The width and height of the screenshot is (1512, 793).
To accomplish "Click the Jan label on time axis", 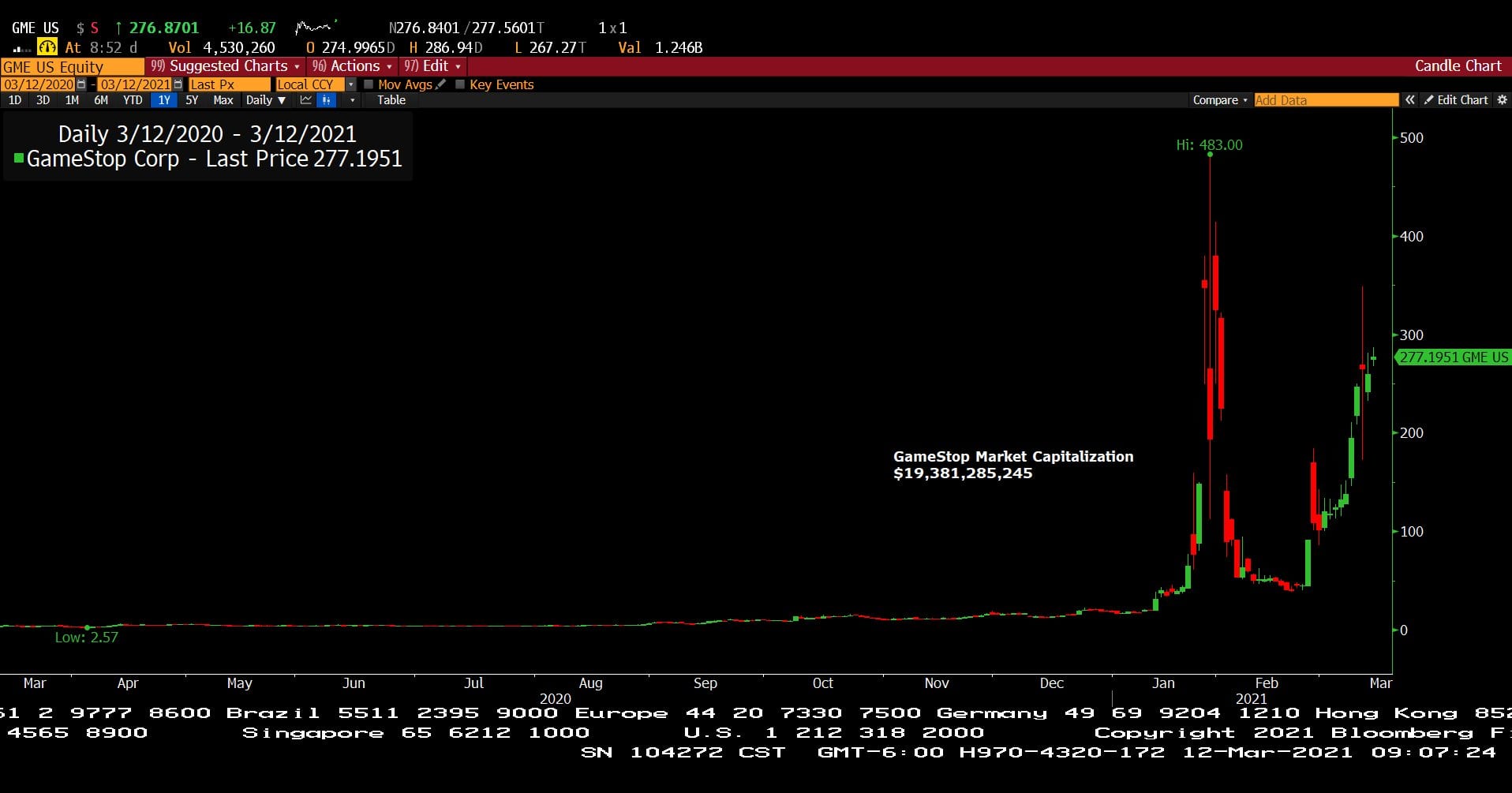I will tap(1163, 683).
